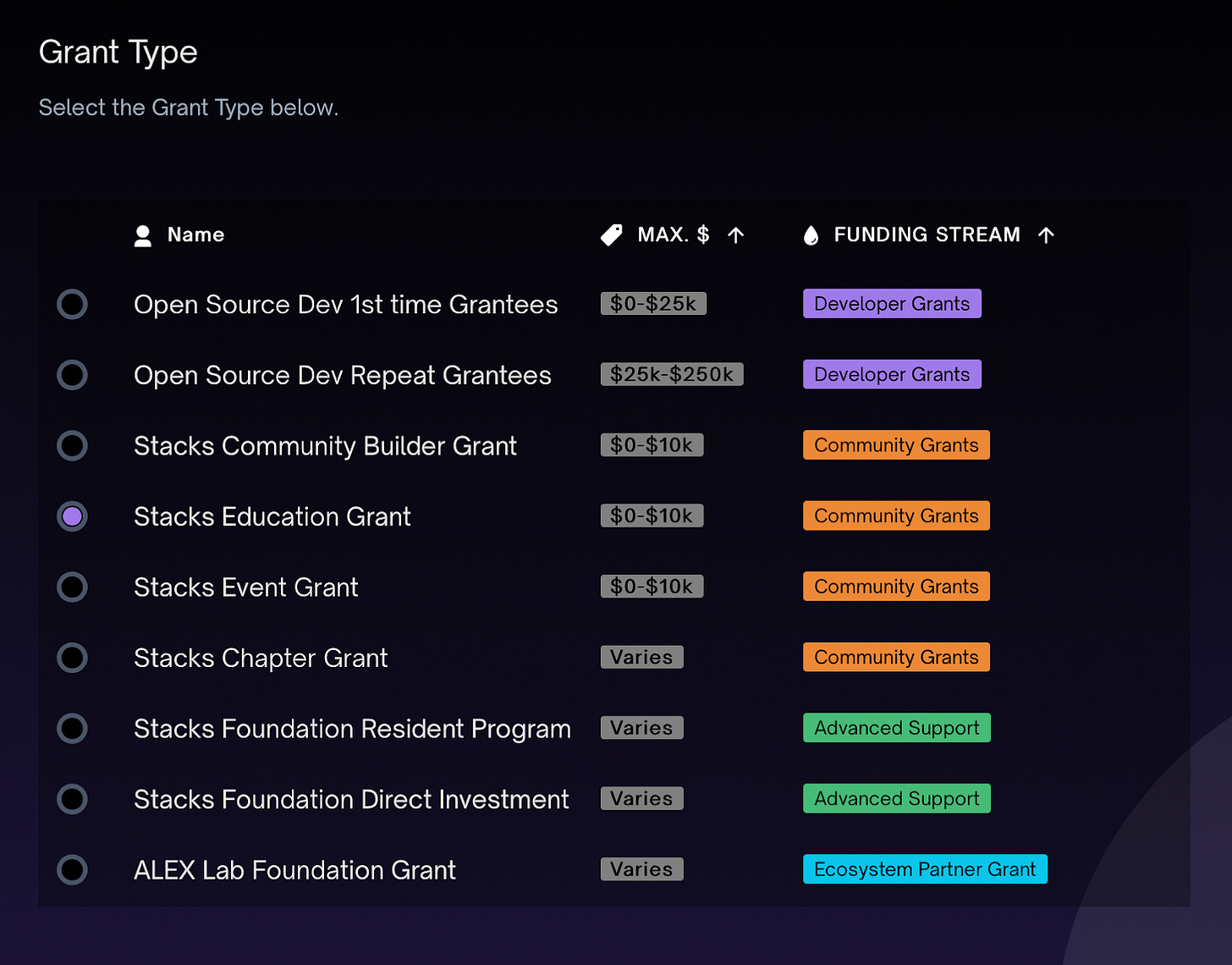Click the Varies badge for Direct Investment
Viewport: 1232px width, 965px height.
(x=641, y=798)
